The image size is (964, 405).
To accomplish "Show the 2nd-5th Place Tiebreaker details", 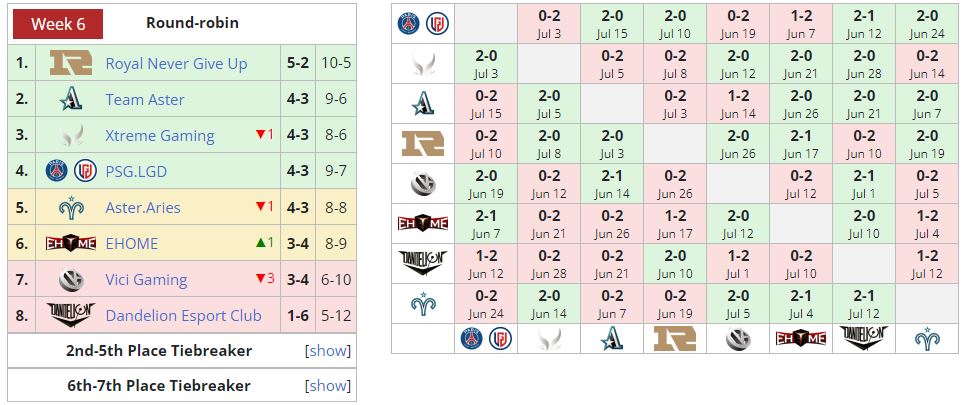I will (x=328, y=351).
